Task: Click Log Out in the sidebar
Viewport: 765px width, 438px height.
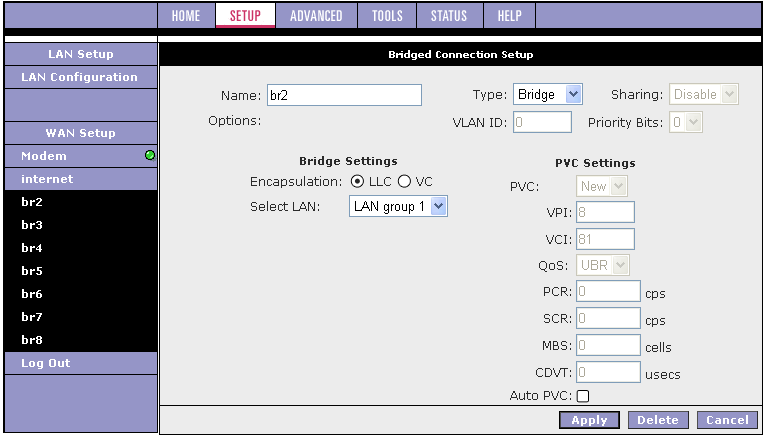Action: 81,363
